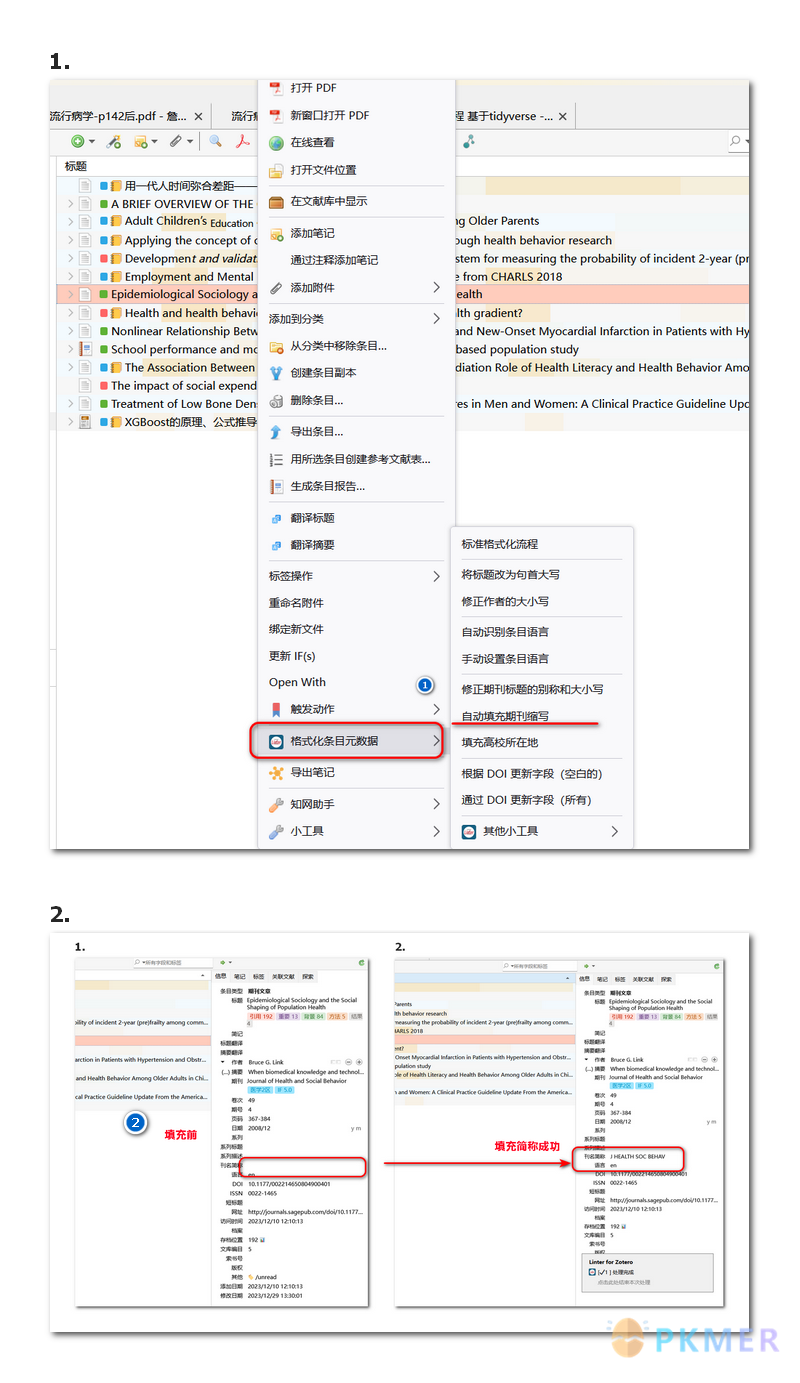Expand the 添加到分类 submenu arrow
The height and width of the screenshot is (1383, 800).
[436, 319]
